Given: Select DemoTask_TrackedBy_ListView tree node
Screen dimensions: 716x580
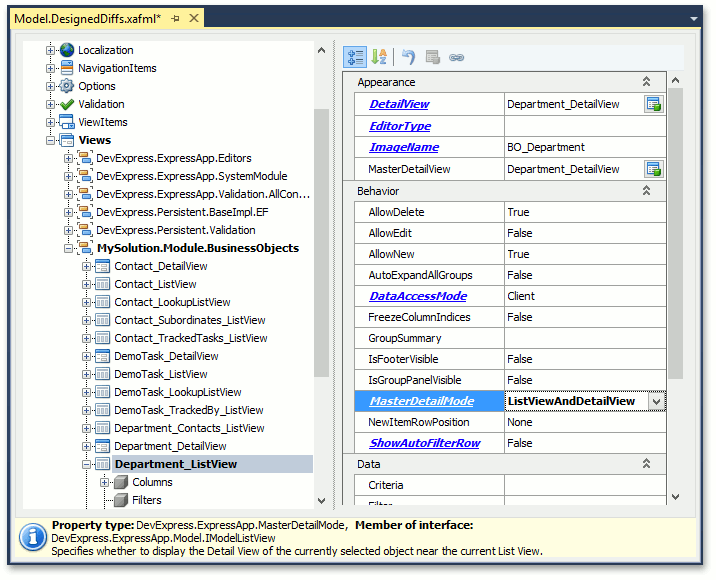Looking at the screenshot, I should click(x=189, y=410).
